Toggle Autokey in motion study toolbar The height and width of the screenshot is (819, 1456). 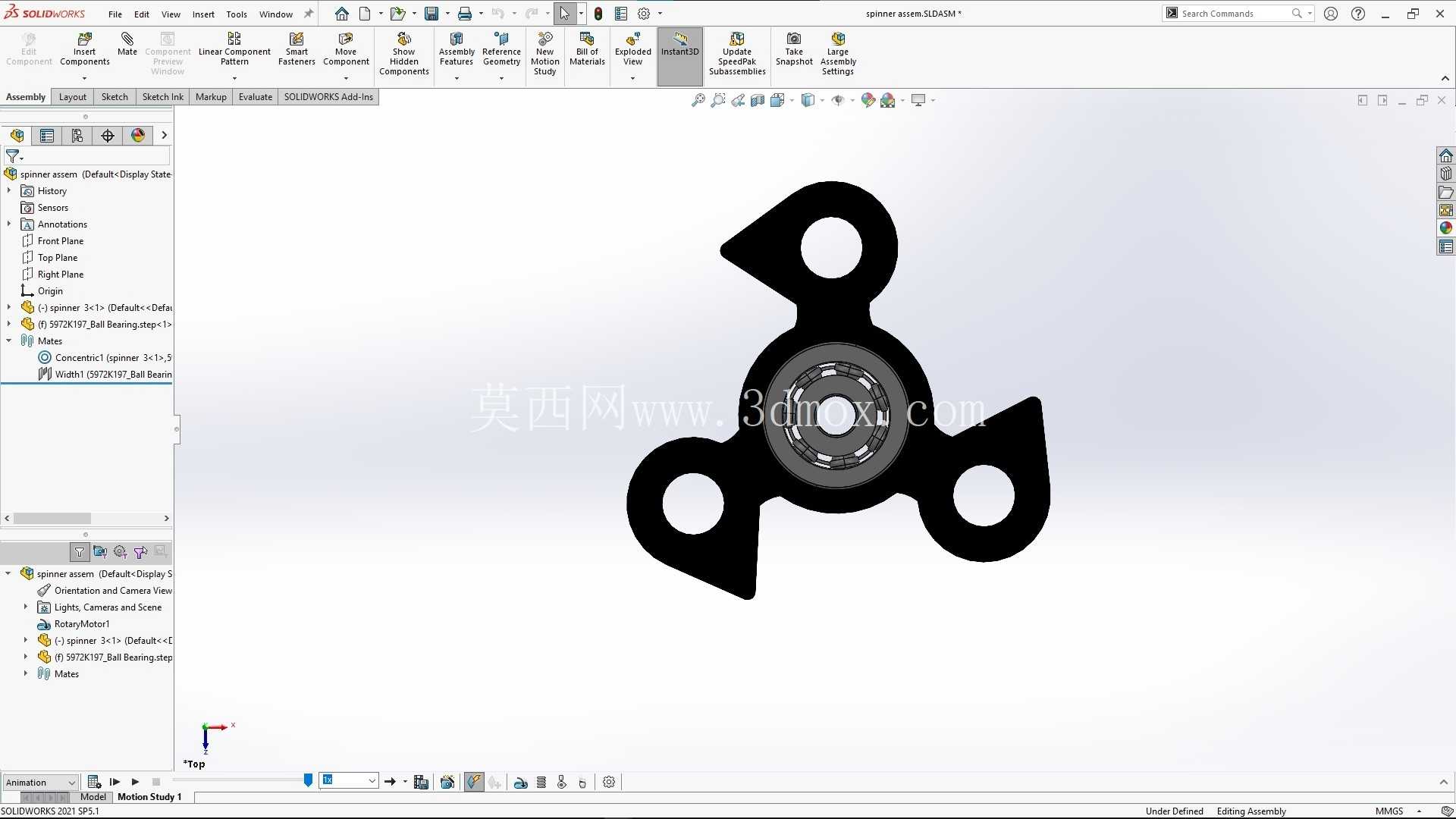474,782
